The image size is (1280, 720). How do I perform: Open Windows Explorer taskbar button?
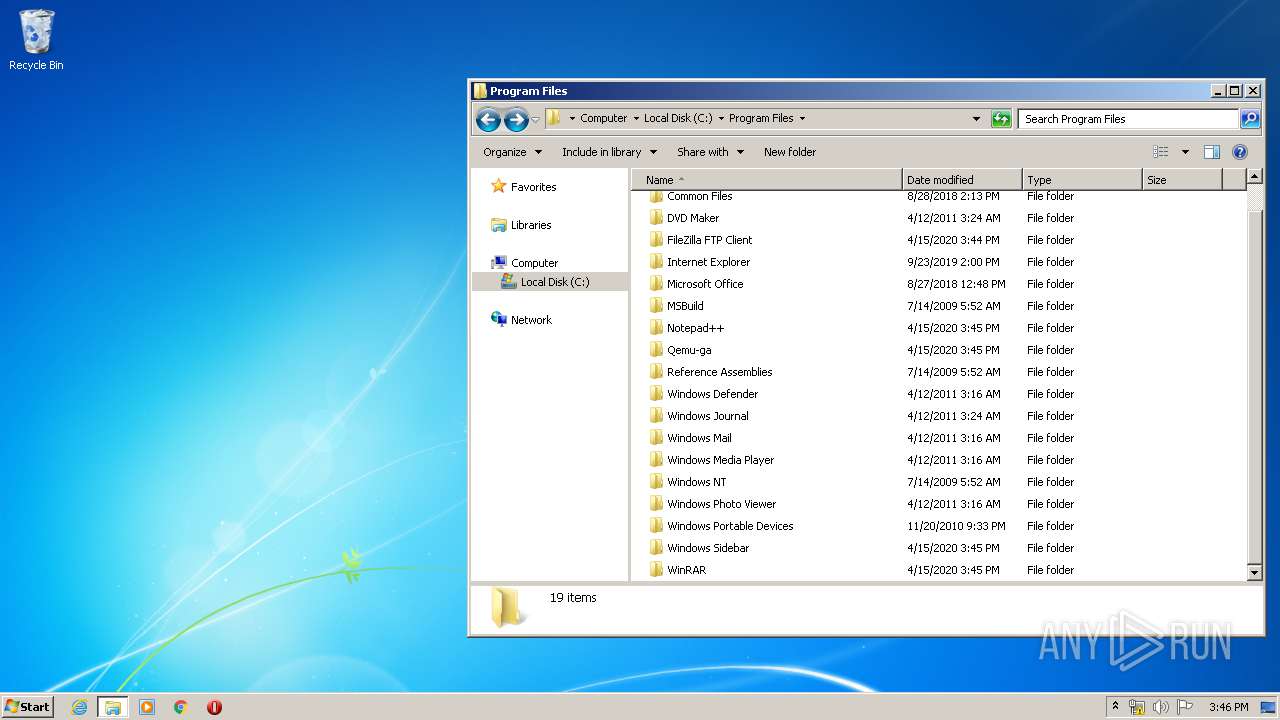point(112,707)
